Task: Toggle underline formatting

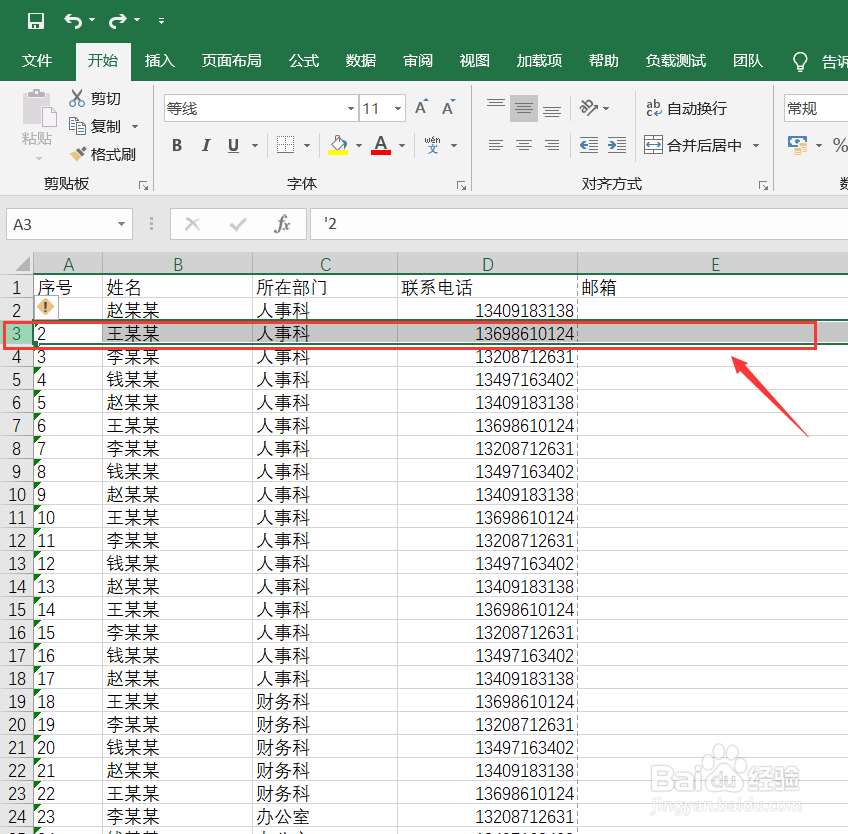Action: (234, 145)
